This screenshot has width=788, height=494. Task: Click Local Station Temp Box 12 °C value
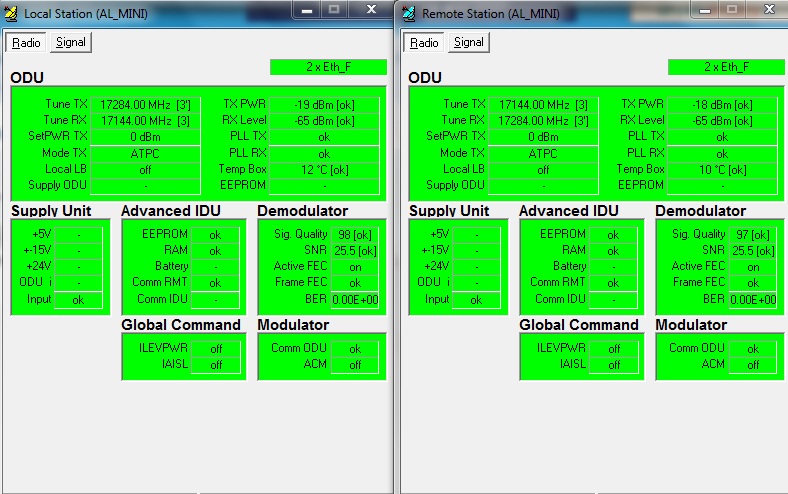pos(324,170)
